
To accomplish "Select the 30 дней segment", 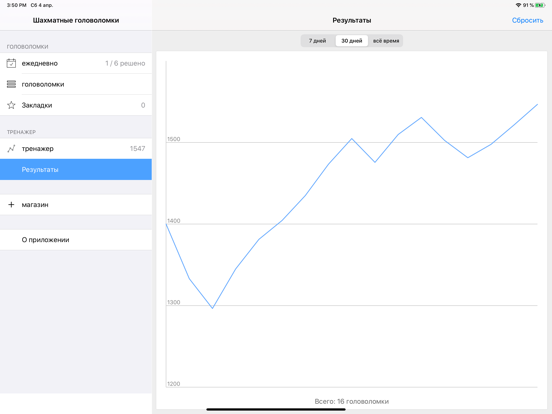I will click(x=352, y=41).
